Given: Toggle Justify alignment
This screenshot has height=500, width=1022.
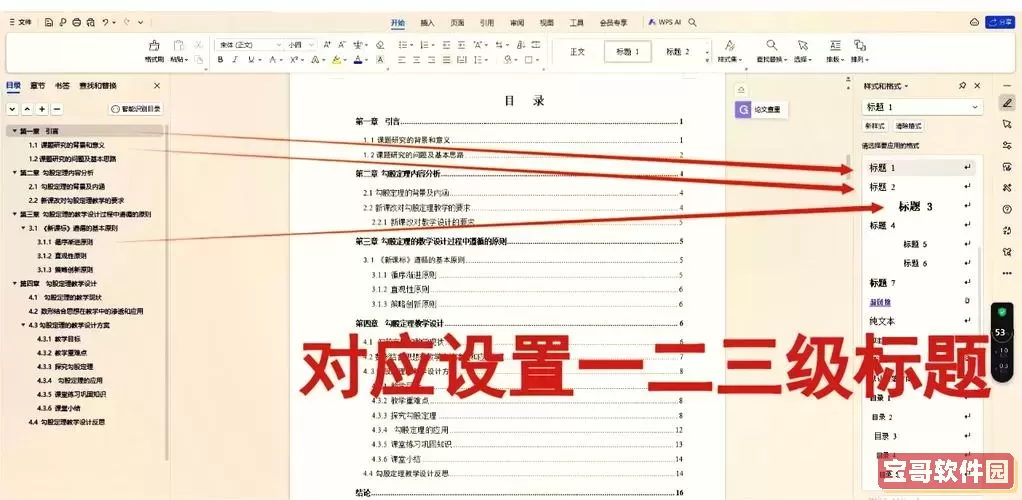Looking at the screenshot, I should [447, 59].
